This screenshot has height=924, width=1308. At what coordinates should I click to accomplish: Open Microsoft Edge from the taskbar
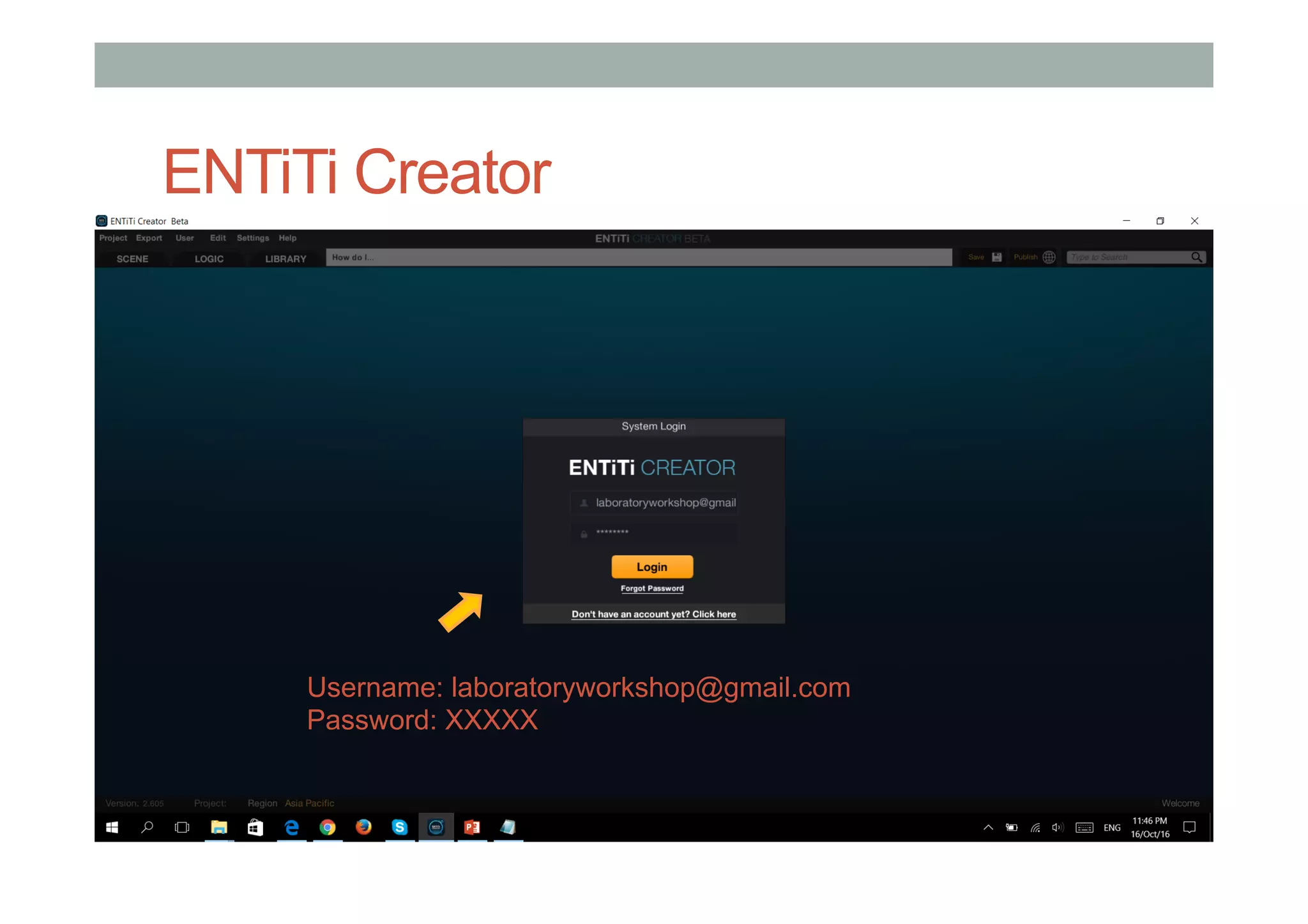[x=292, y=828]
